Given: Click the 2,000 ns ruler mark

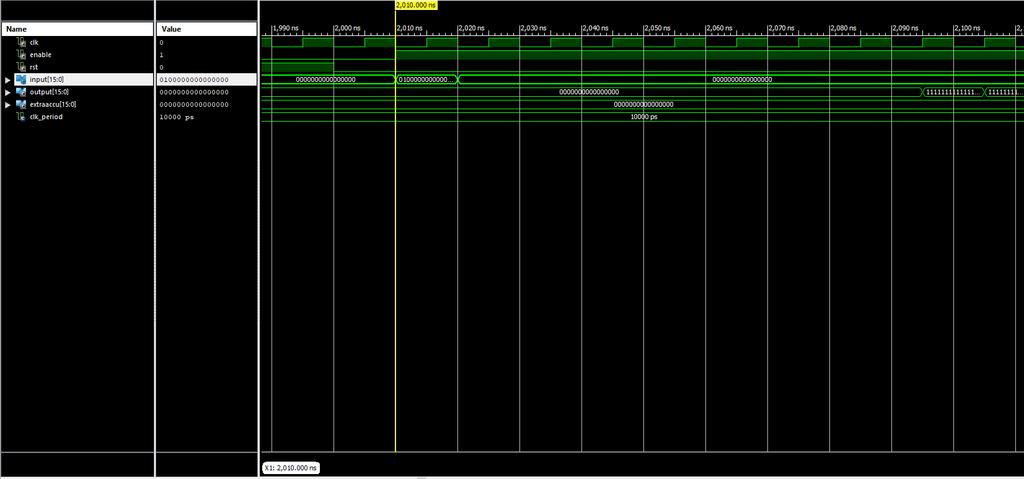Looking at the screenshot, I should click(x=347, y=28).
